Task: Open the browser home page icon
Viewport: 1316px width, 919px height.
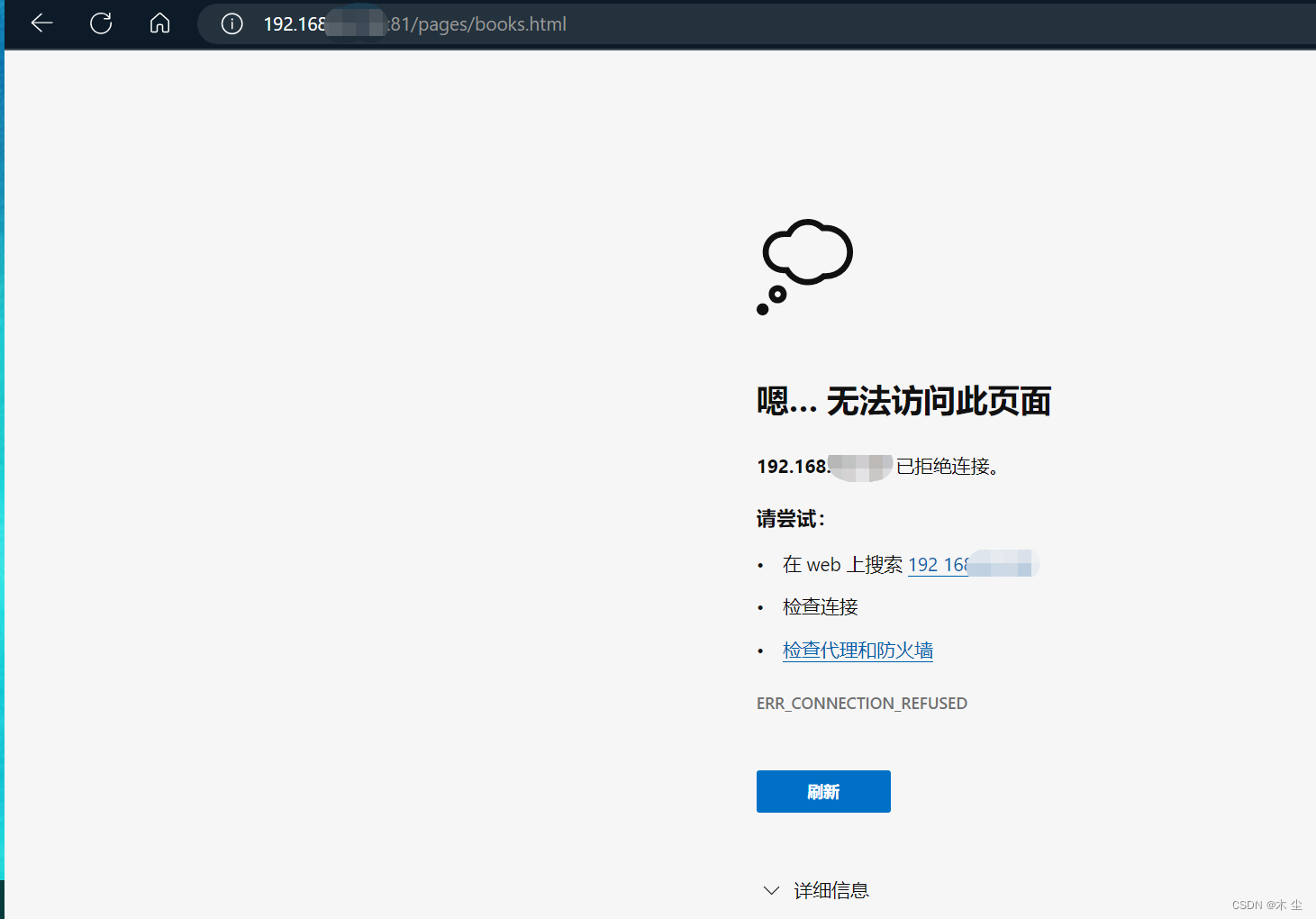Action: pos(159,23)
